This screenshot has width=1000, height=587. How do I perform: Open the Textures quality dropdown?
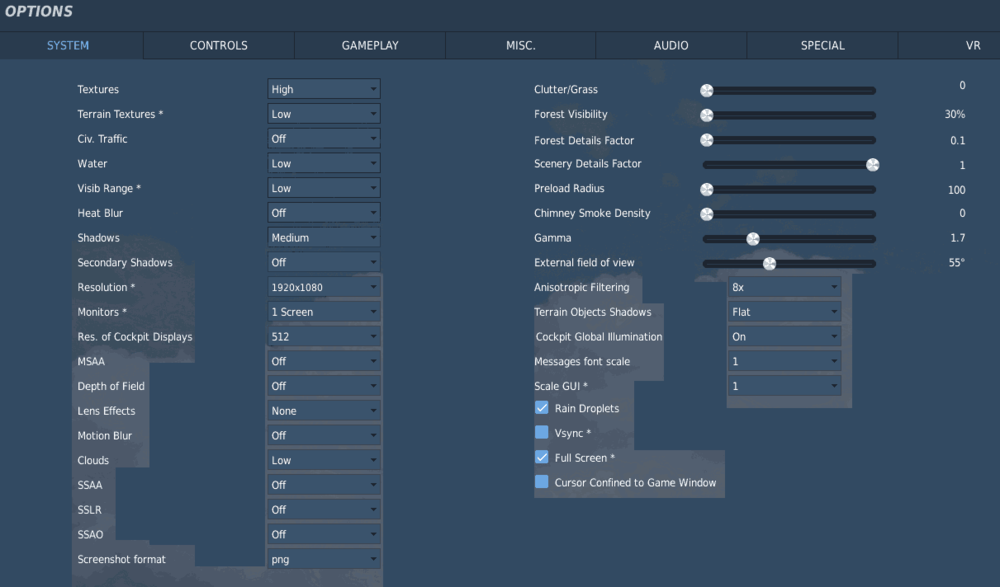click(323, 88)
